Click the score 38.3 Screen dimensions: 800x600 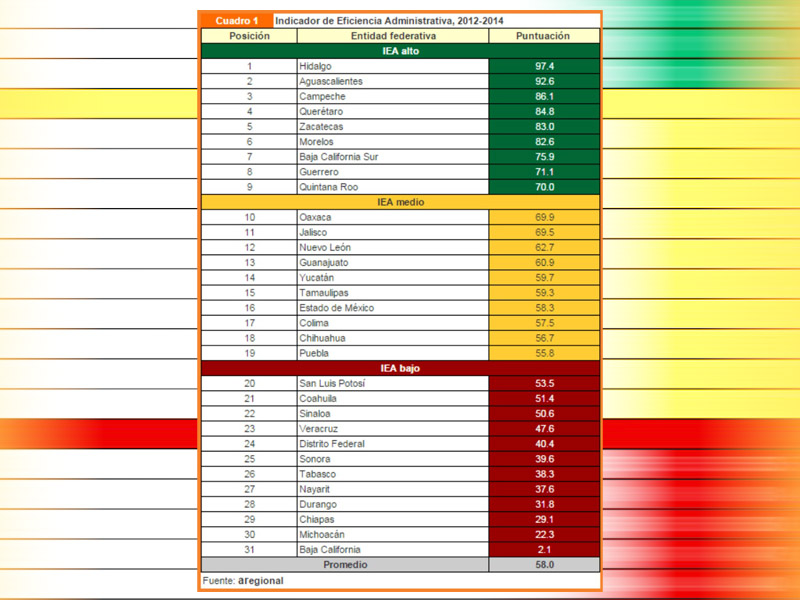(x=544, y=474)
